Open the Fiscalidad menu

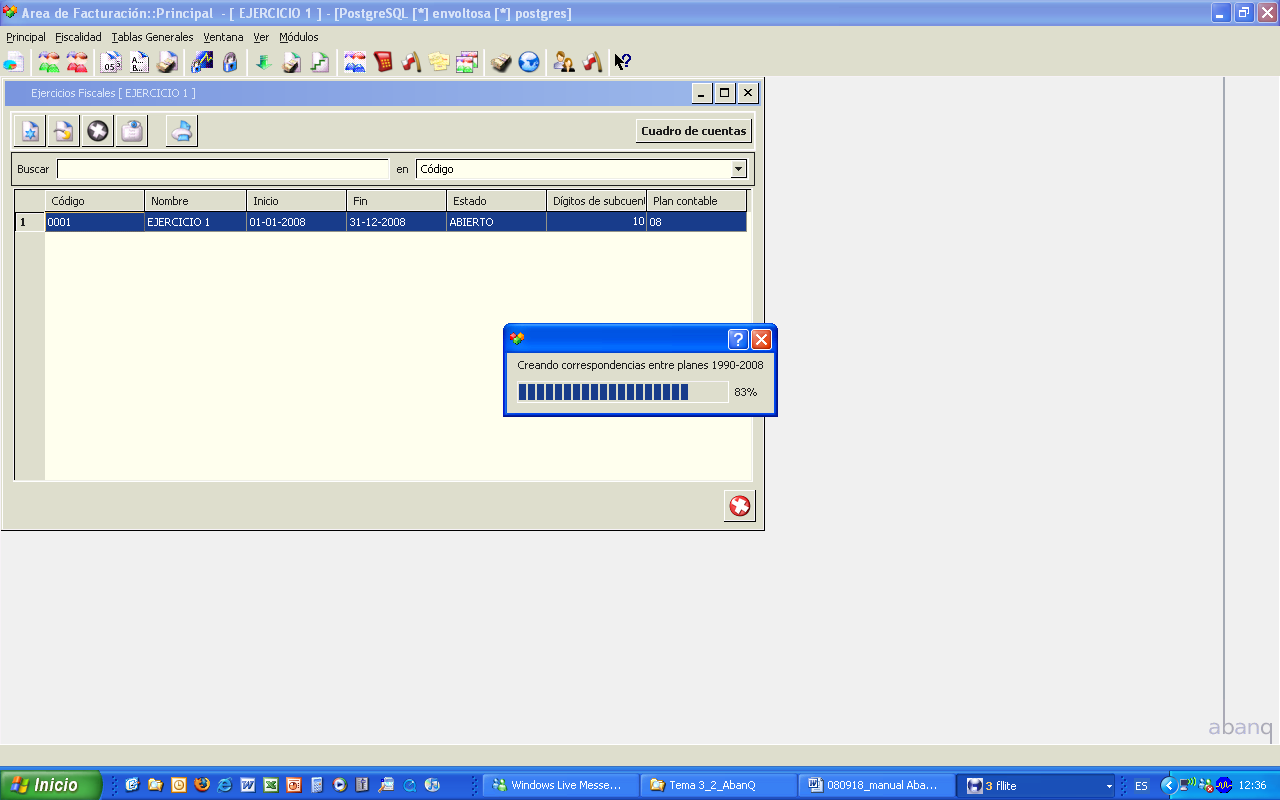tap(78, 37)
